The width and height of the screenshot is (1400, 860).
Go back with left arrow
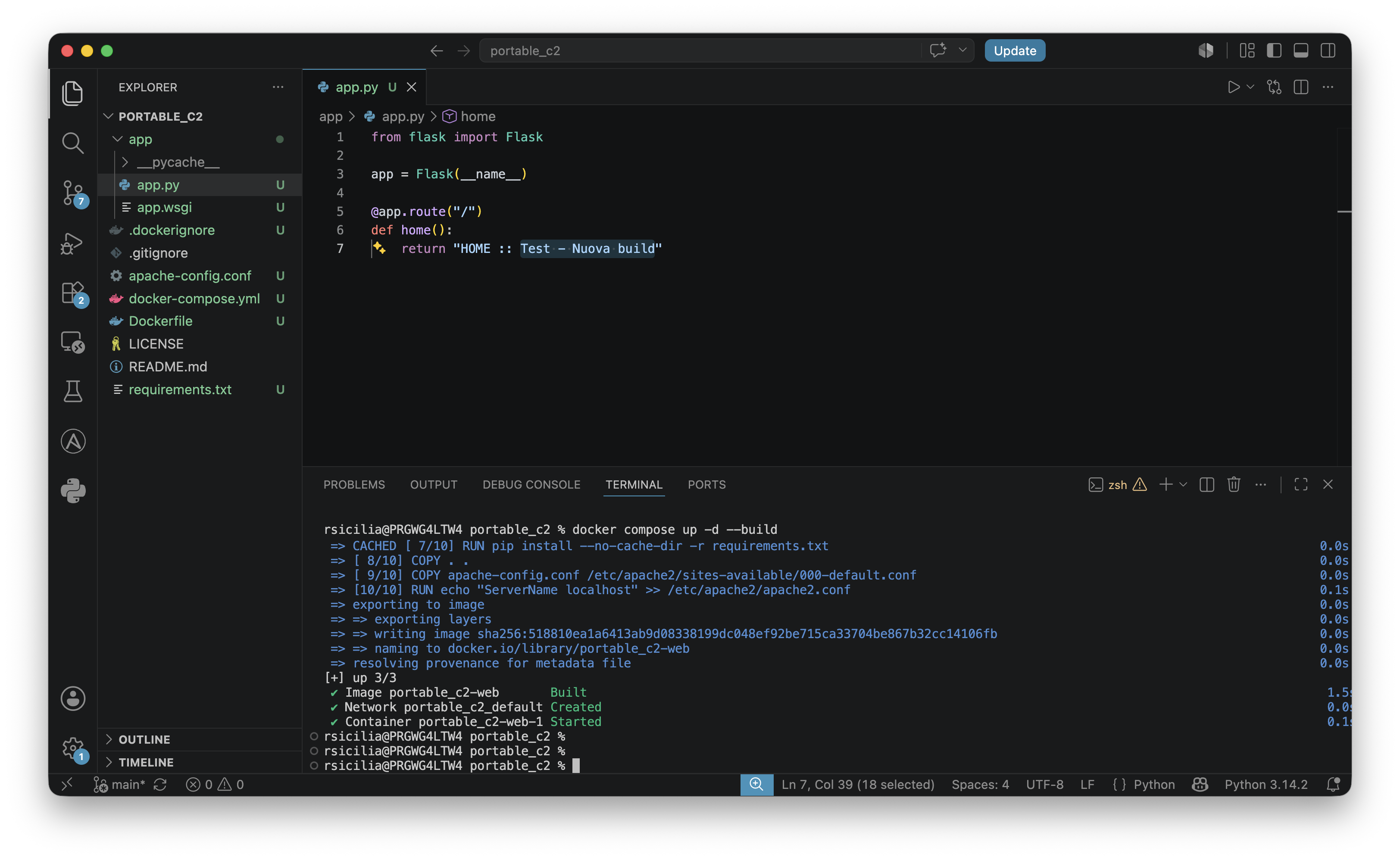[436, 50]
